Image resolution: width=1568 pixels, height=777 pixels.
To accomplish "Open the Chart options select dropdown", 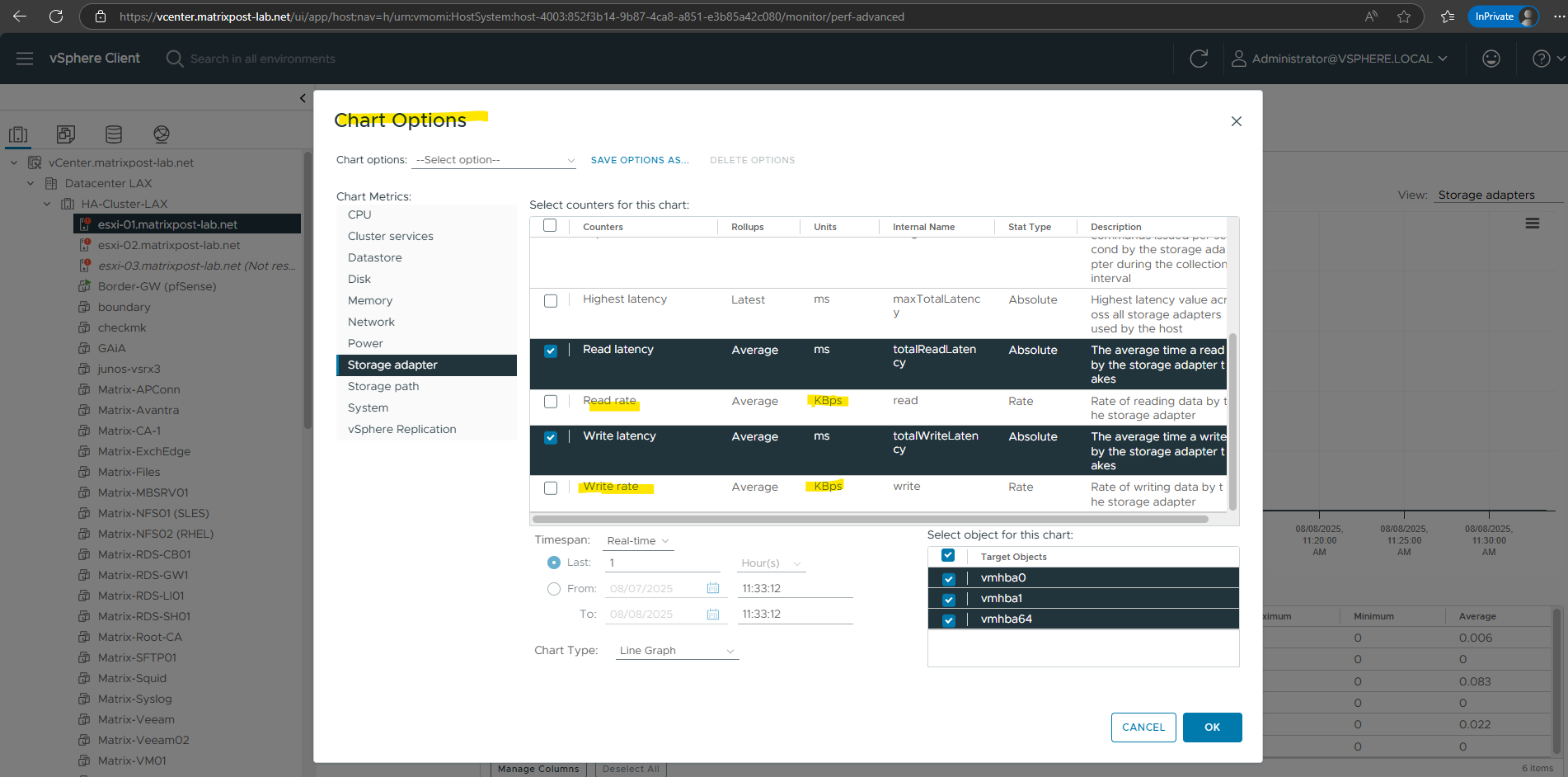I will point(494,160).
